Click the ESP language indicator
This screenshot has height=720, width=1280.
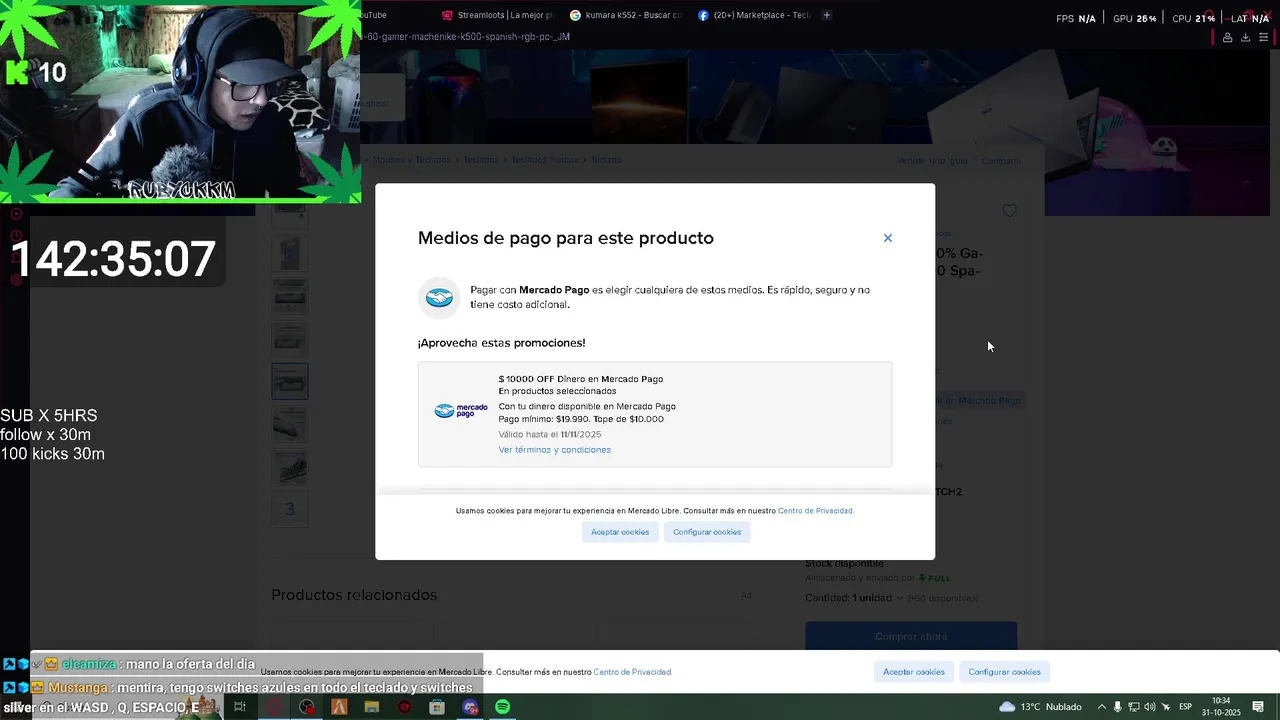click(1185, 707)
